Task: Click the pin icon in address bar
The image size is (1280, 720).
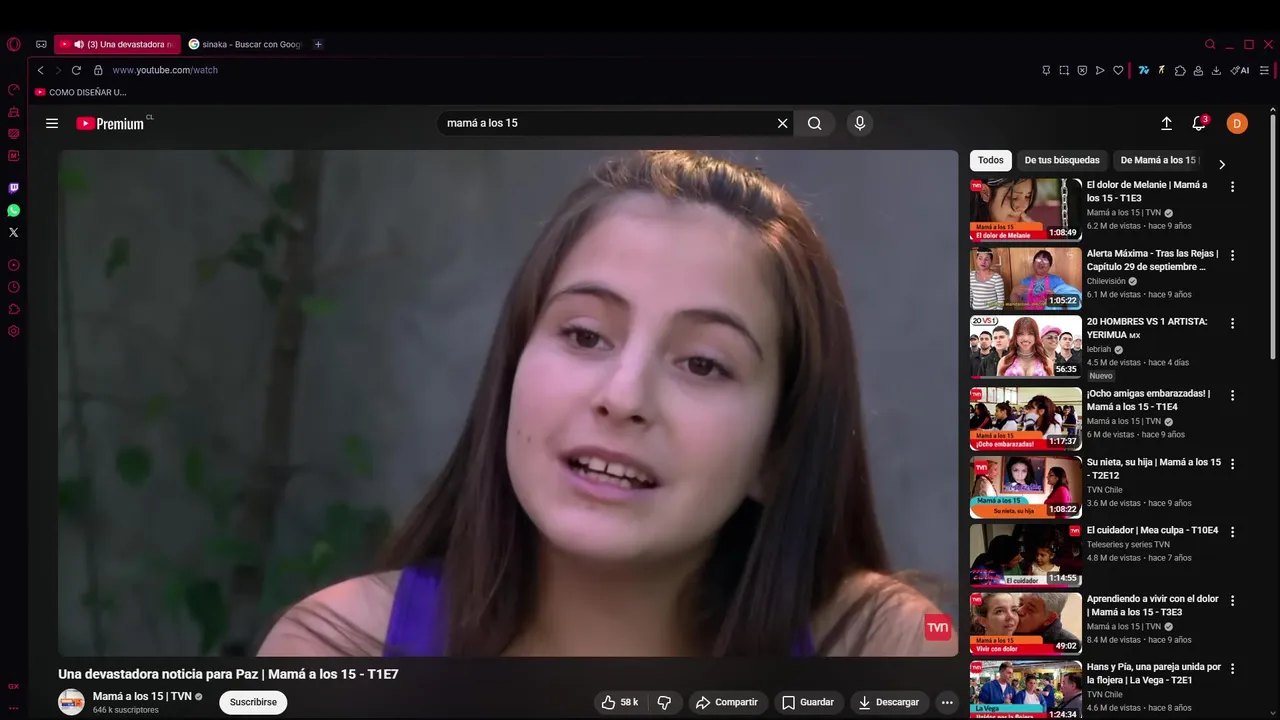Action: pyautogui.click(x=1046, y=70)
